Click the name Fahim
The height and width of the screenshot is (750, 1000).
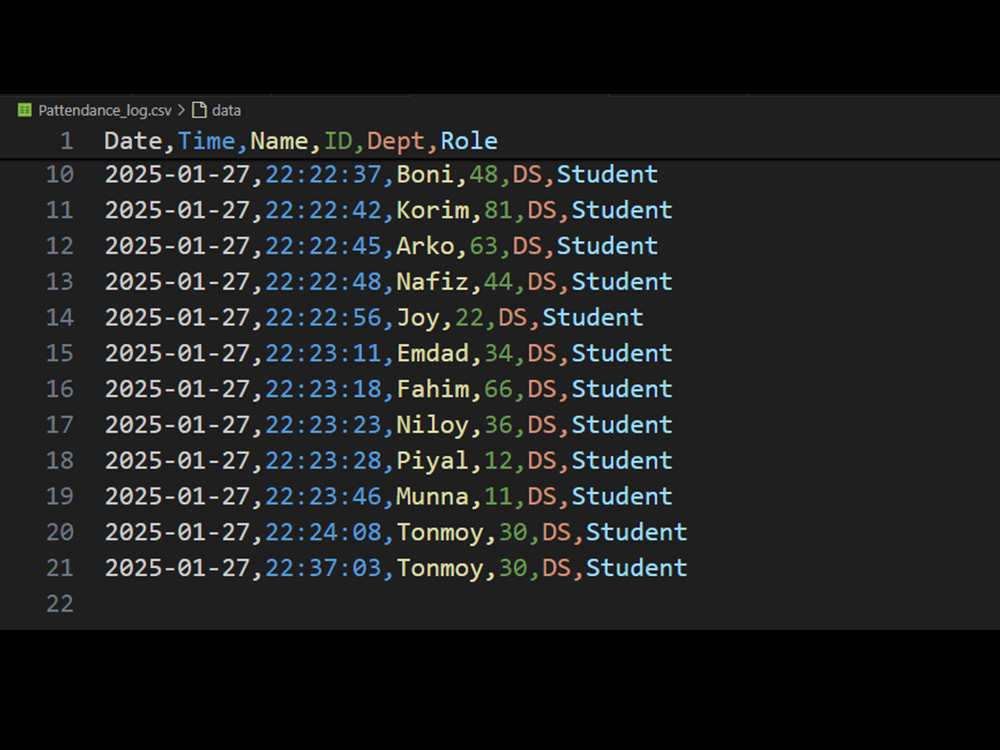pyautogui.click(x=433, y=388)
